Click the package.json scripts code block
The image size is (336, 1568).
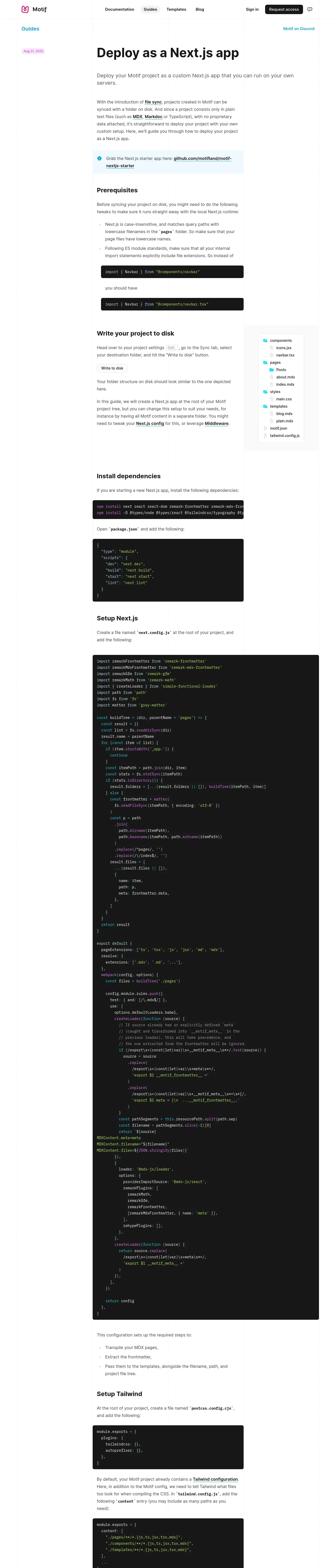[168, 570]
